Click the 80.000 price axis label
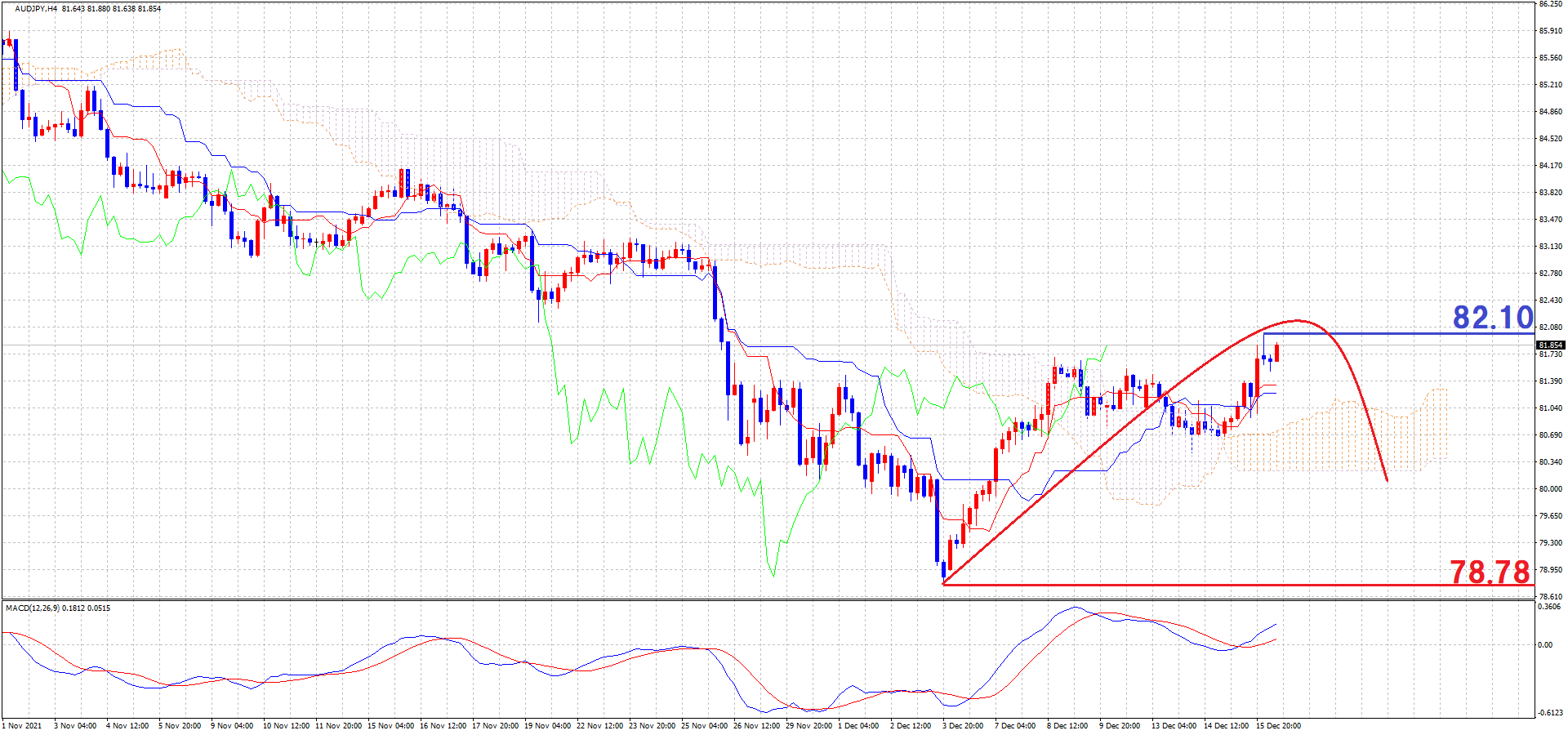 tap(1550, 489)
